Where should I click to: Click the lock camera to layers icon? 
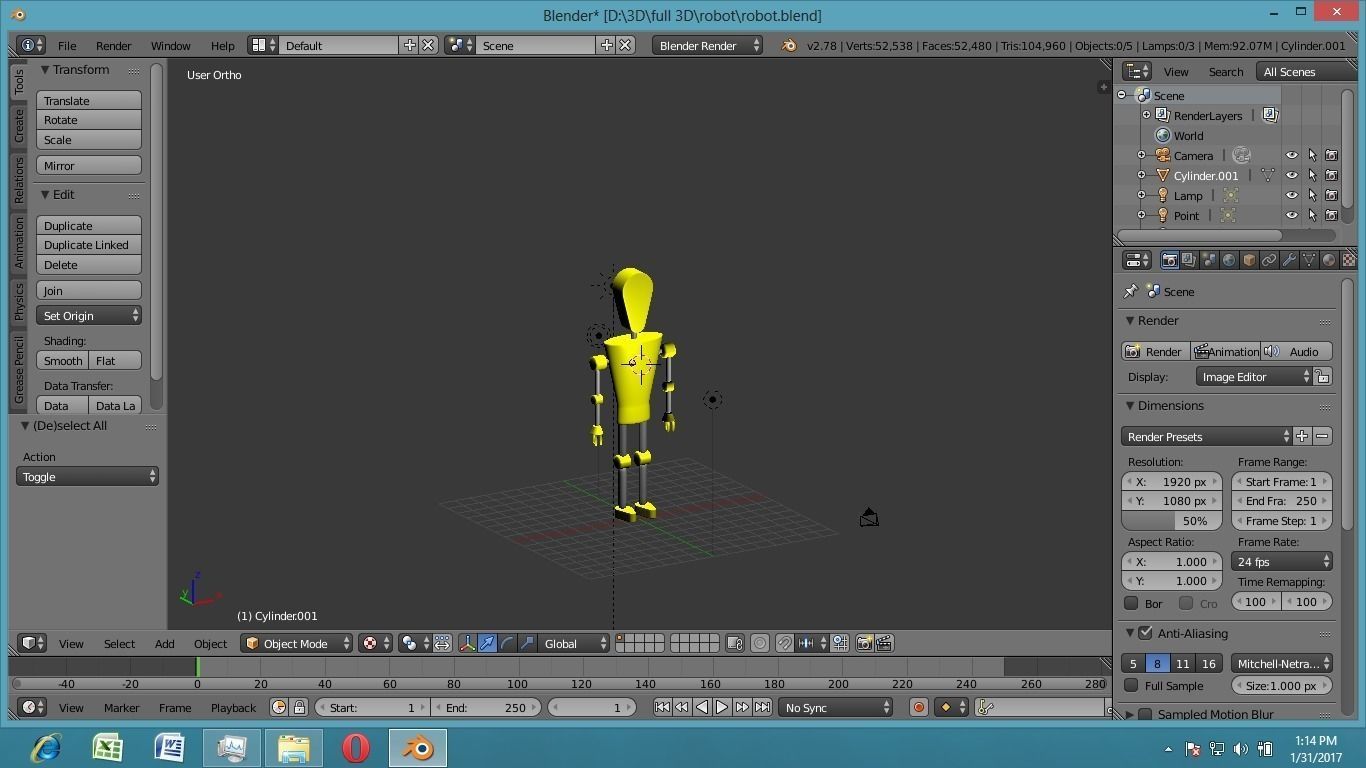(735, 644)
